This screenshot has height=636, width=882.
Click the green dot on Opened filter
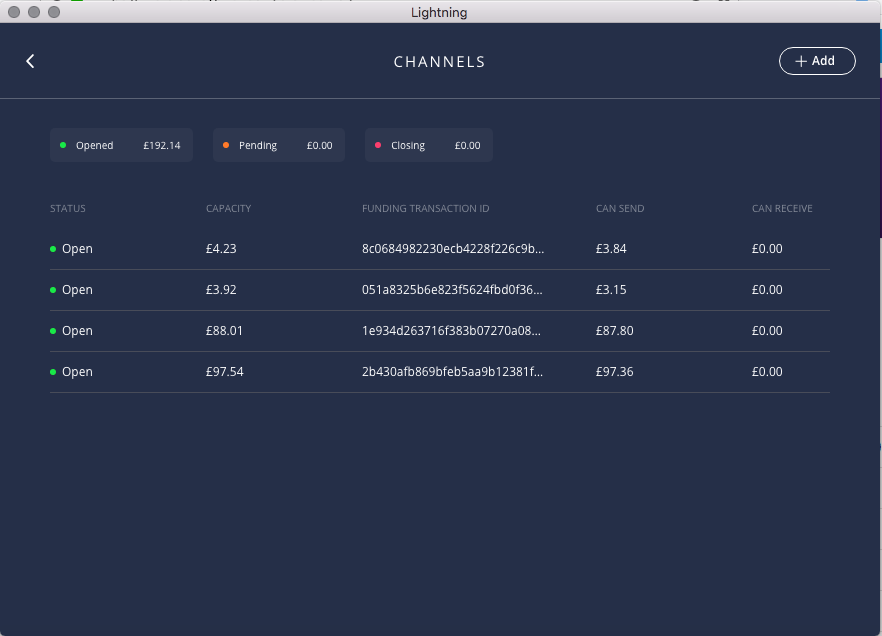pos(64,145)
